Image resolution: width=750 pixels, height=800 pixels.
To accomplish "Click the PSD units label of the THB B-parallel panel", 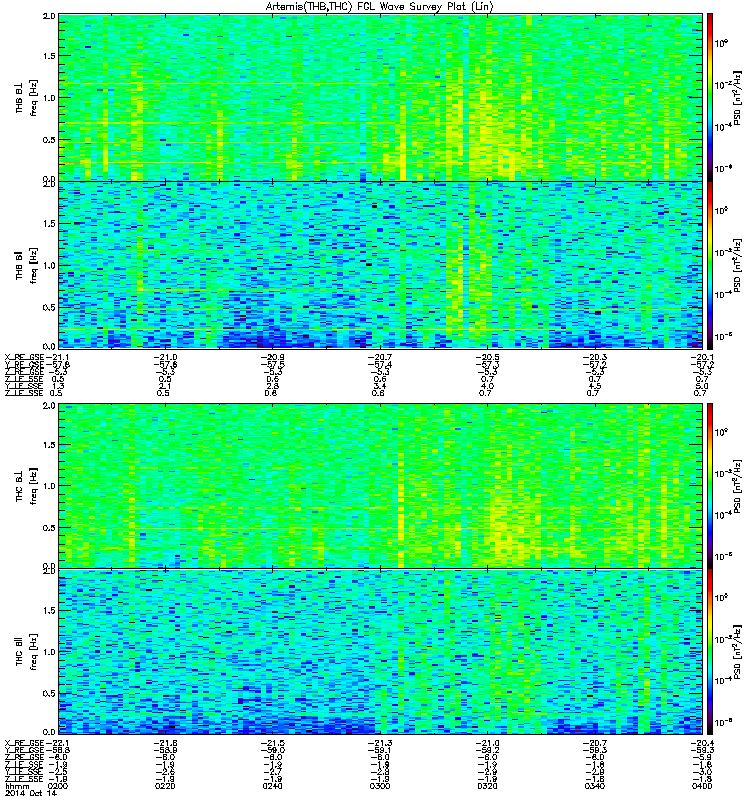I will click(x=737, y=265).
